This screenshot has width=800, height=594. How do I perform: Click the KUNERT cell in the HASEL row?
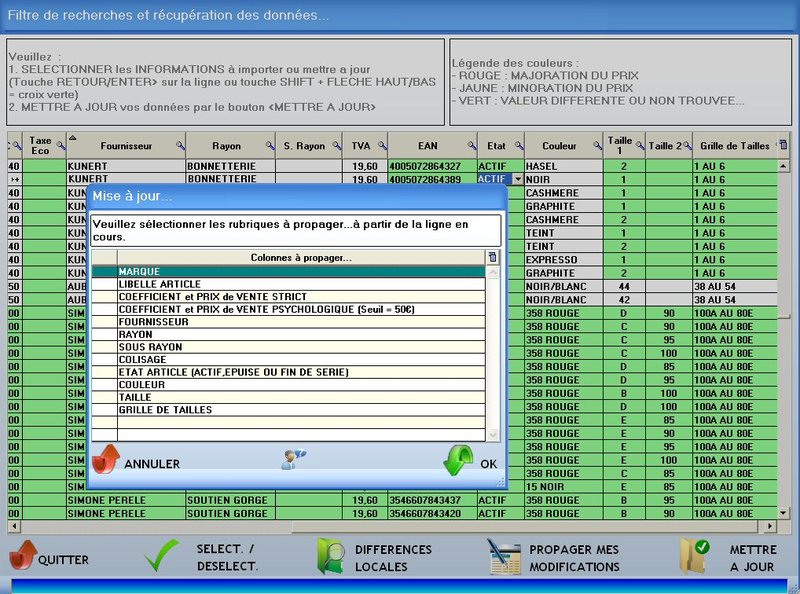click(126, 166)
